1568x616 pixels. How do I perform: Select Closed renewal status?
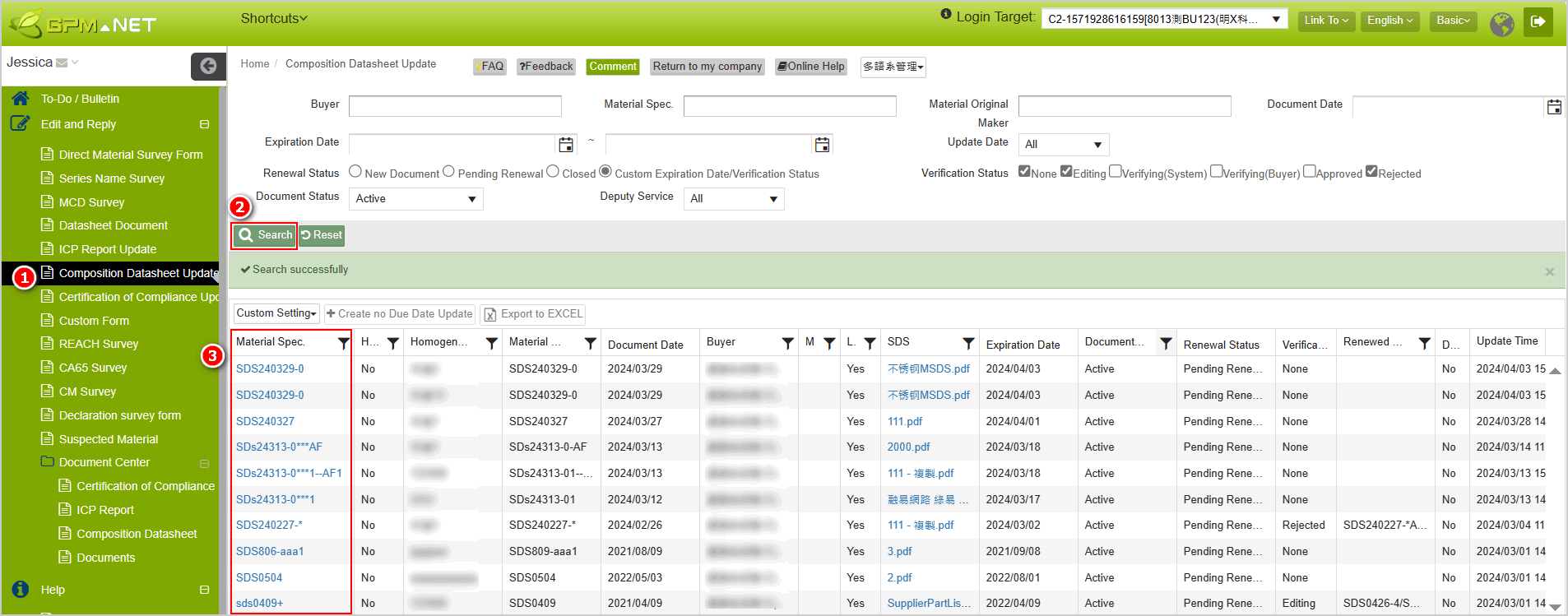553,171
